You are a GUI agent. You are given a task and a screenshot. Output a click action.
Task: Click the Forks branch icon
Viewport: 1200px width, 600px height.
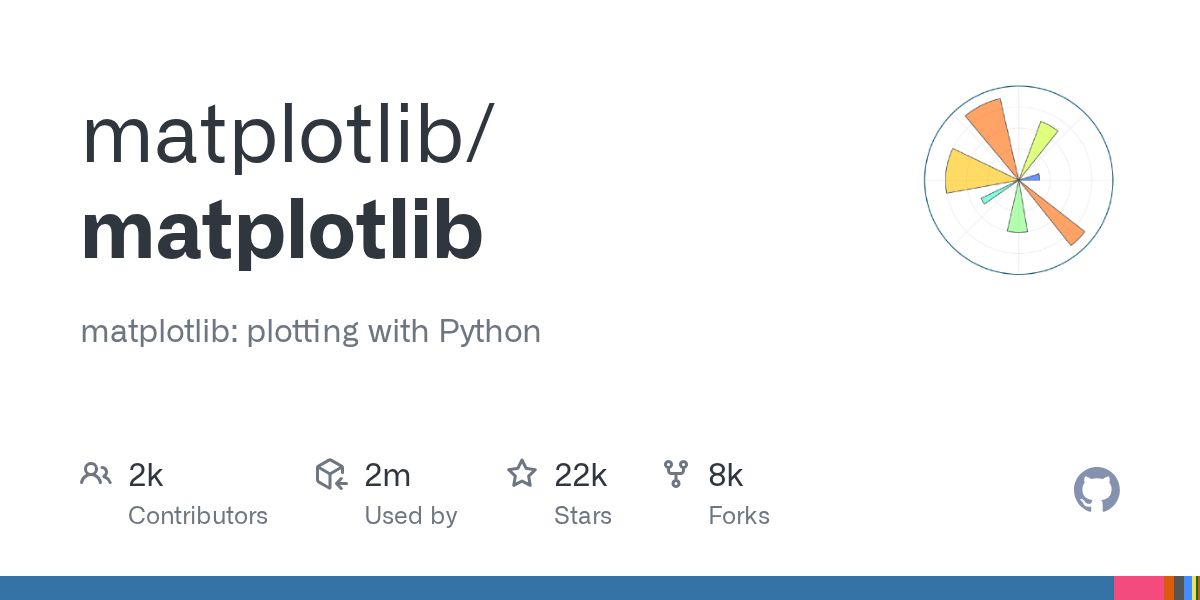click(676, 474)
